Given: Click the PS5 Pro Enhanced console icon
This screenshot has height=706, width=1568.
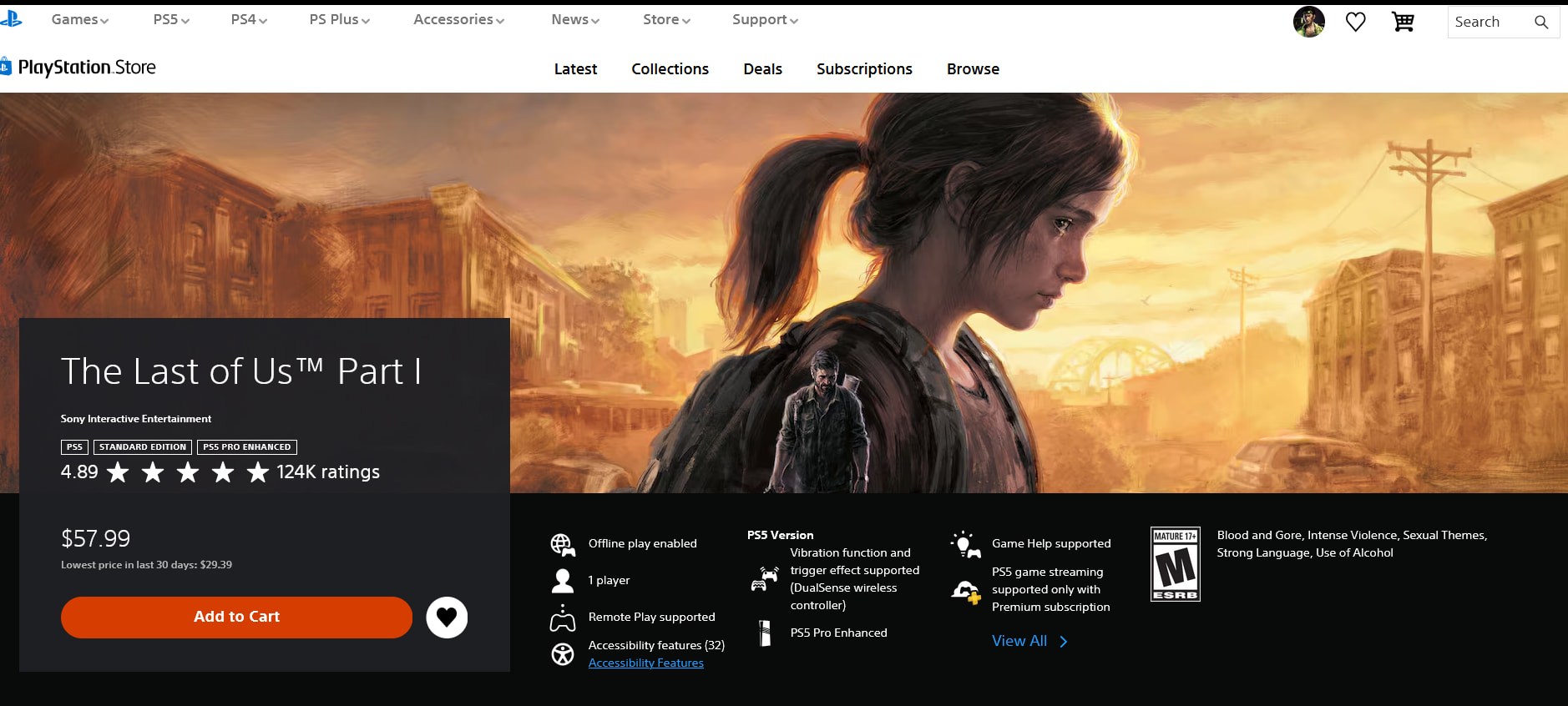Looking at the screenshot, I should pyautogui.click(x=765, y=633).
